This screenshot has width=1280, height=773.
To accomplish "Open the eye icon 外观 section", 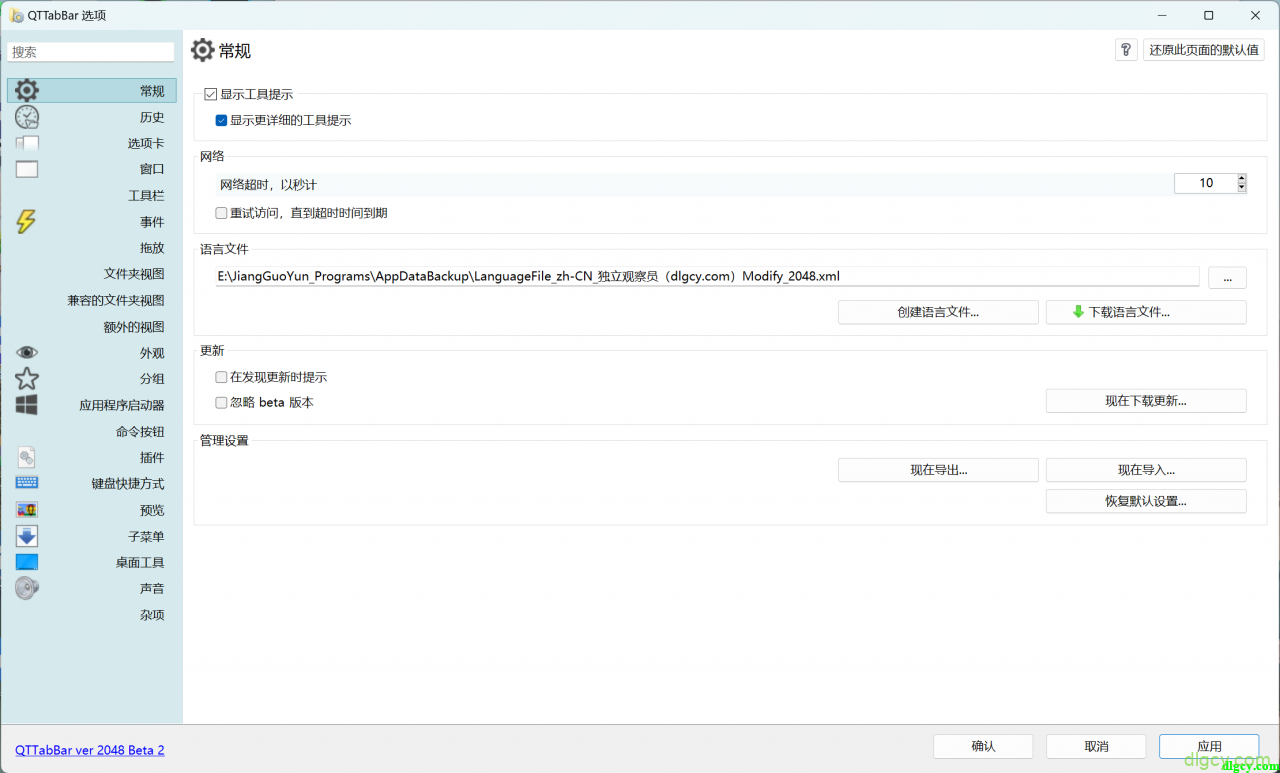I will 27,353.
